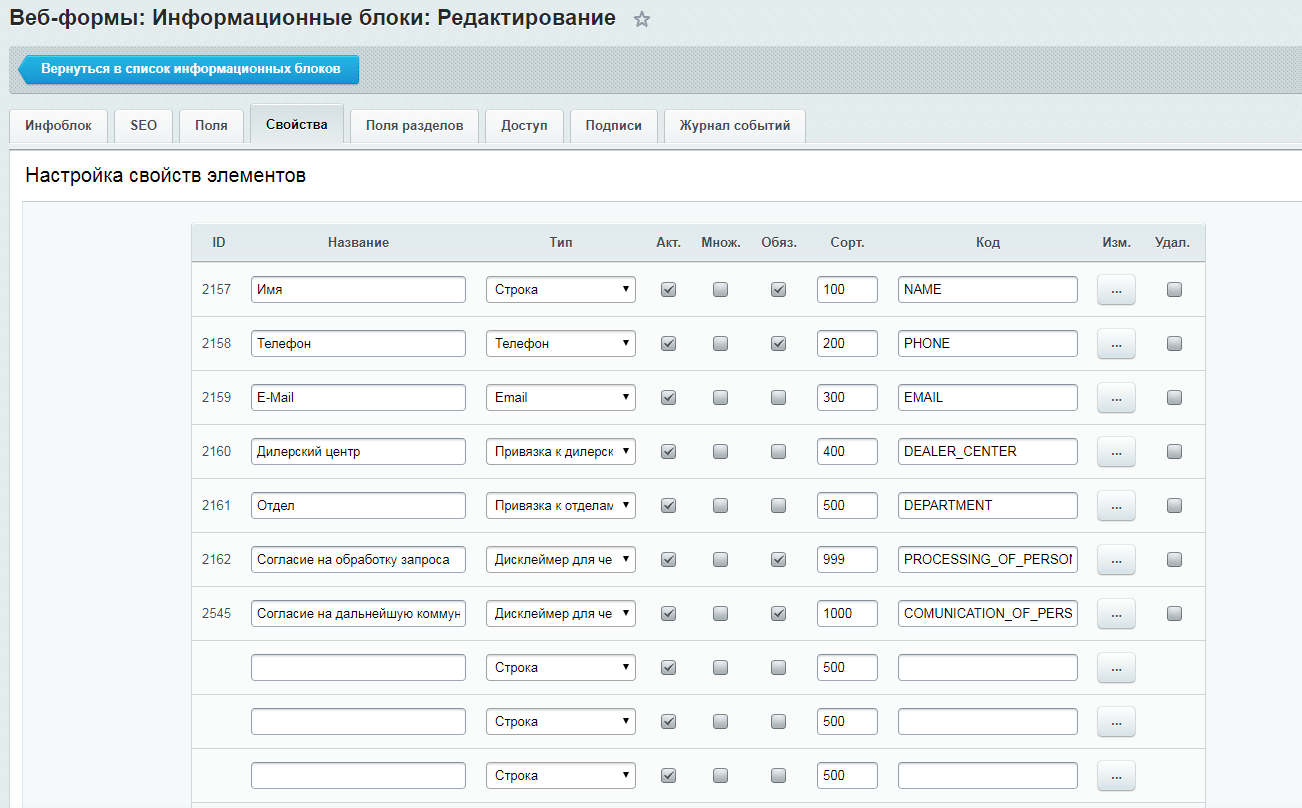This screenshot has width=1302, height=808.
Task: Switch to the SEO tab
Action: tap(144, 126)
